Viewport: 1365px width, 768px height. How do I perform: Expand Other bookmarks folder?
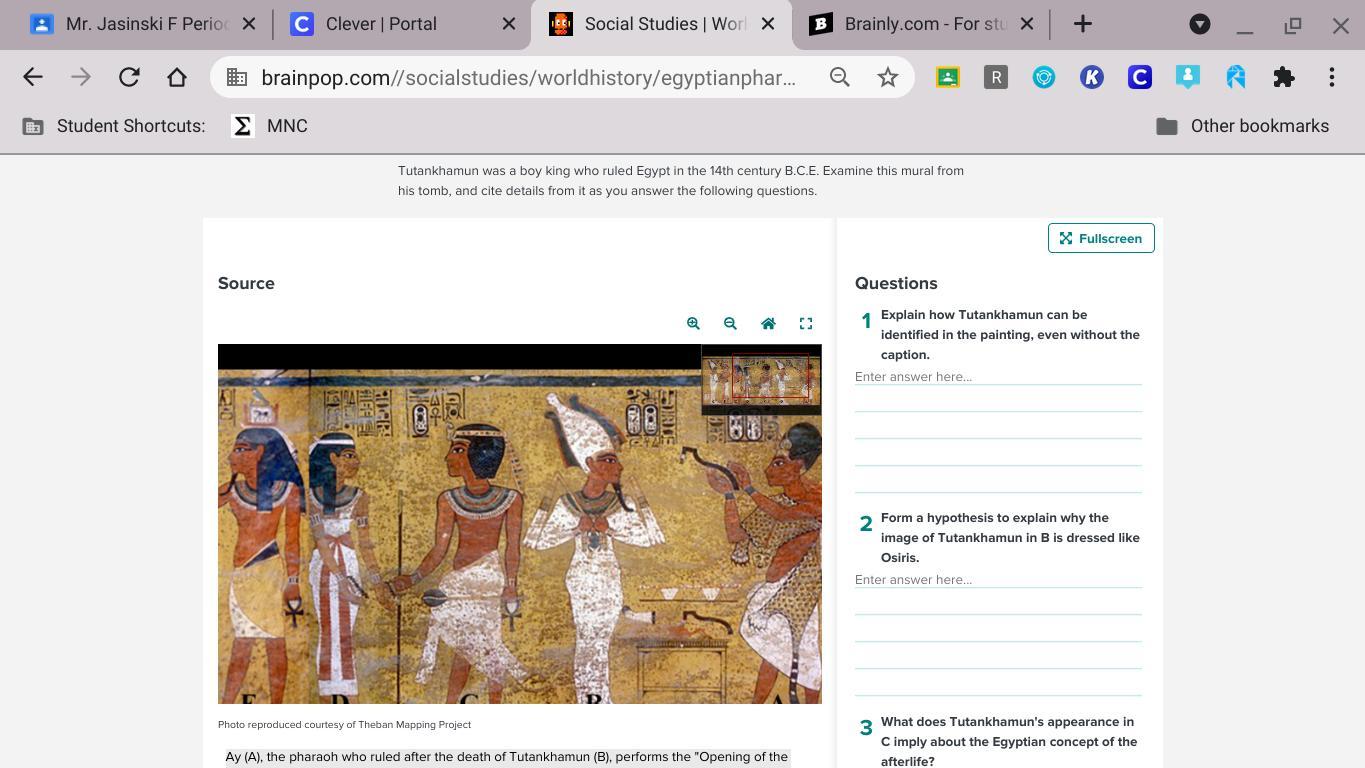pyautogui.click(x=1242, y=126)
